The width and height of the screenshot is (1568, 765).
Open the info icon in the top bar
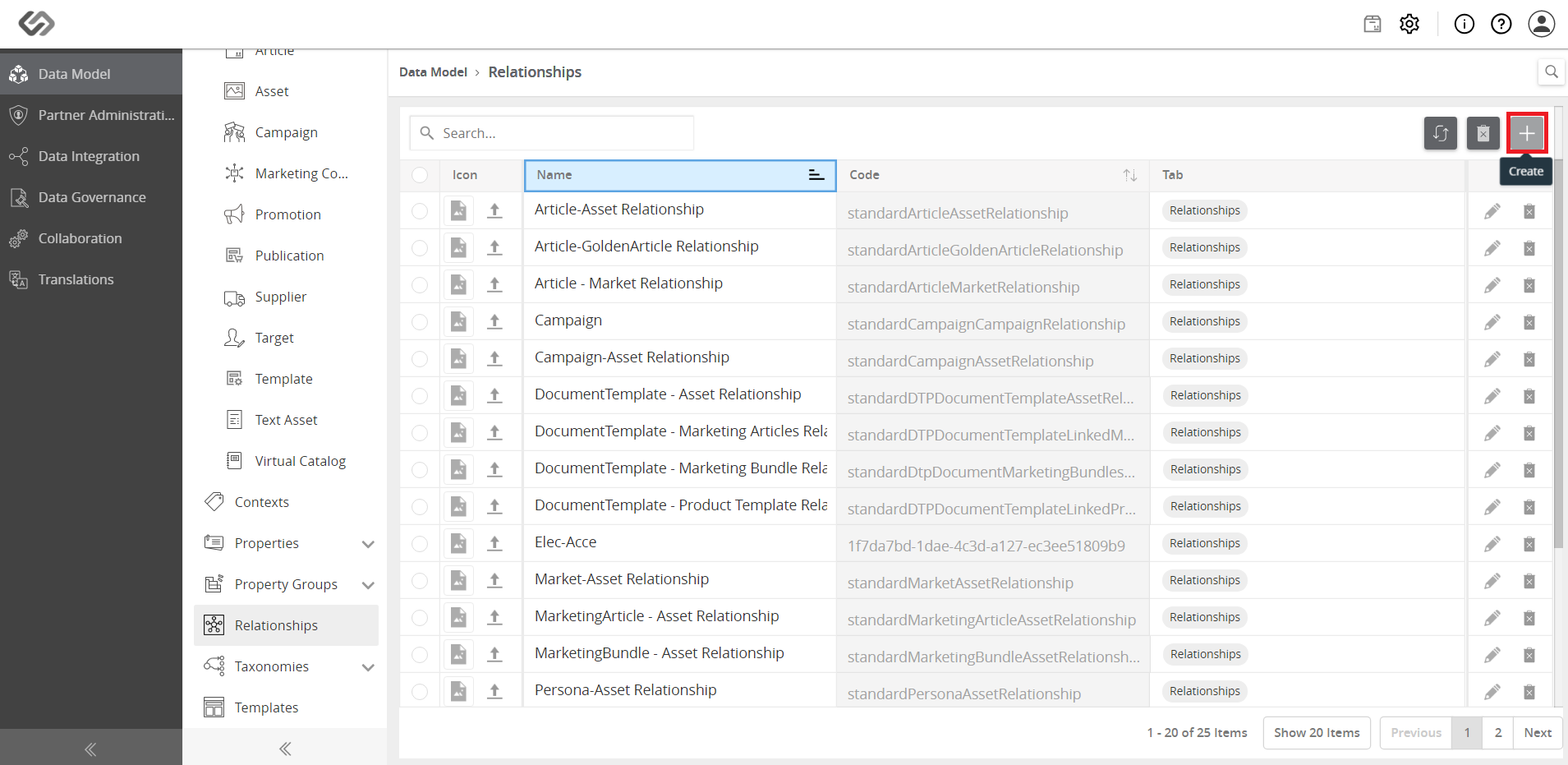[1465, 24]
